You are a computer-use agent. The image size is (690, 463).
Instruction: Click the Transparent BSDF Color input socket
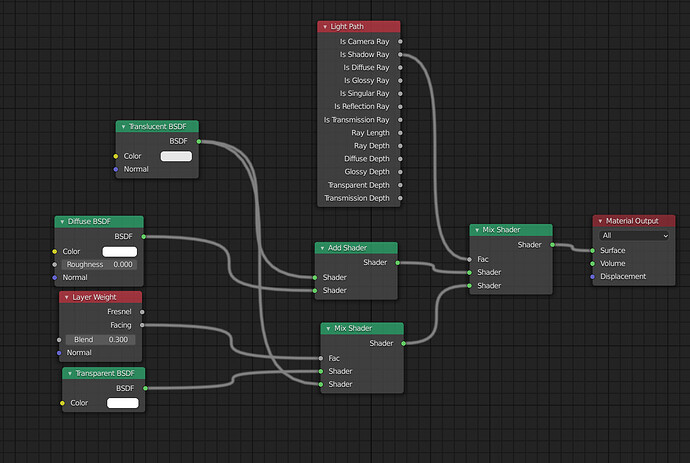click(62, 403)
